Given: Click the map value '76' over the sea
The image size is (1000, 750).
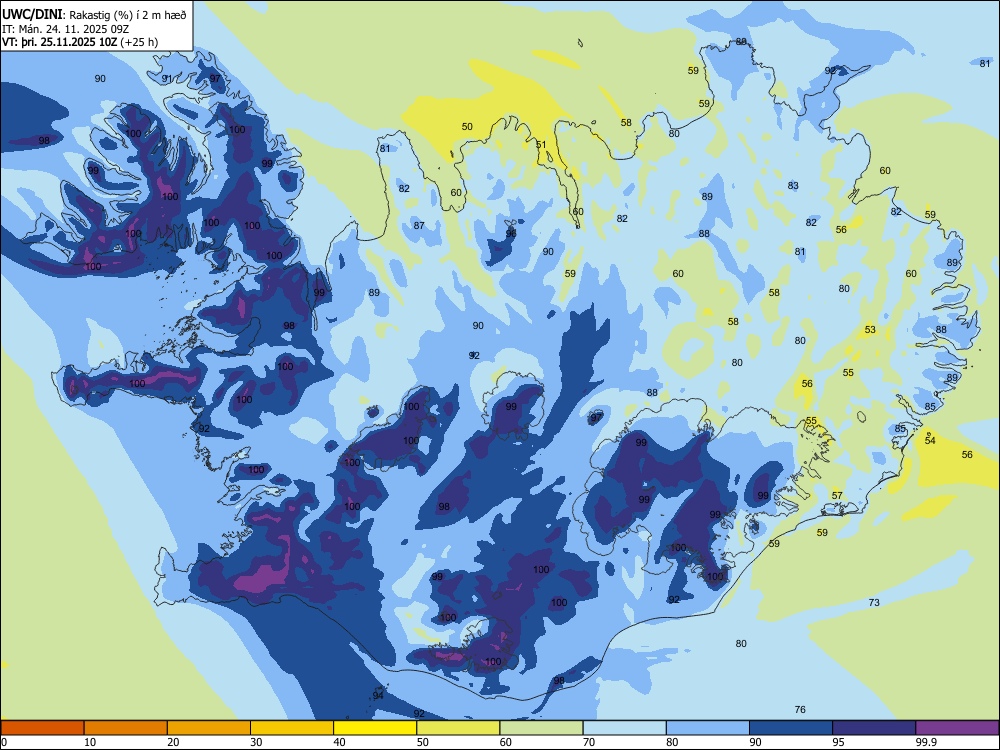Looking at the screenshot, I should click(800, 709).
